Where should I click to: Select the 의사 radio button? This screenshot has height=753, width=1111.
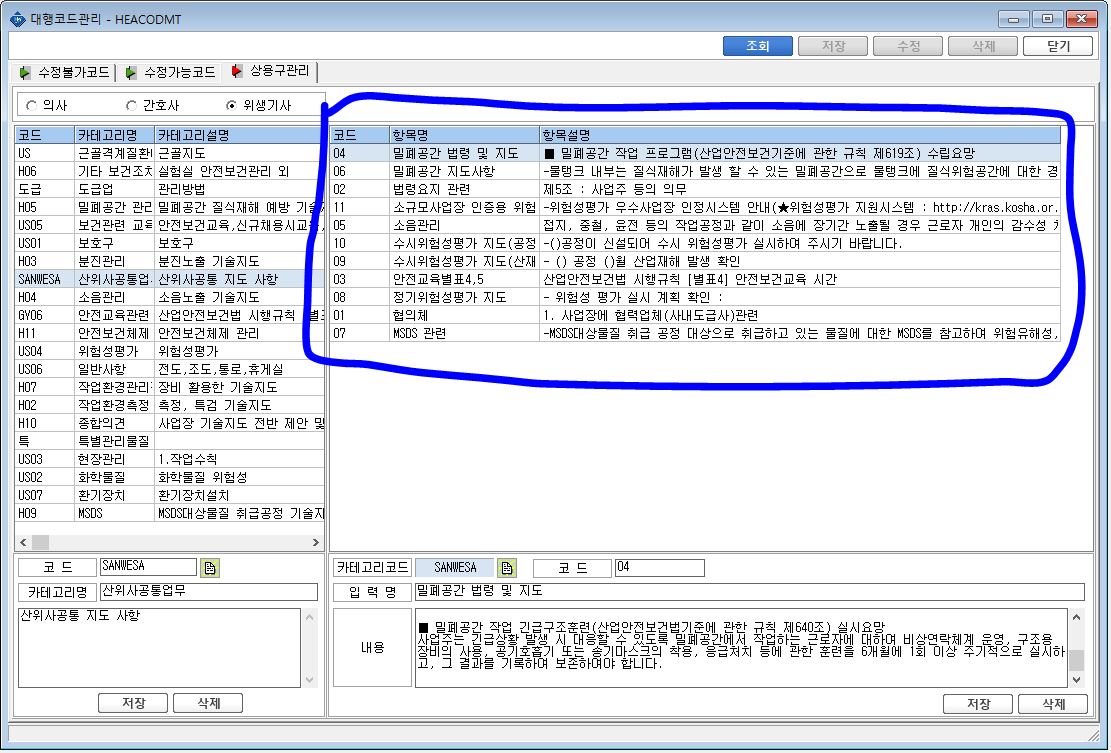[x=31, y=106]
